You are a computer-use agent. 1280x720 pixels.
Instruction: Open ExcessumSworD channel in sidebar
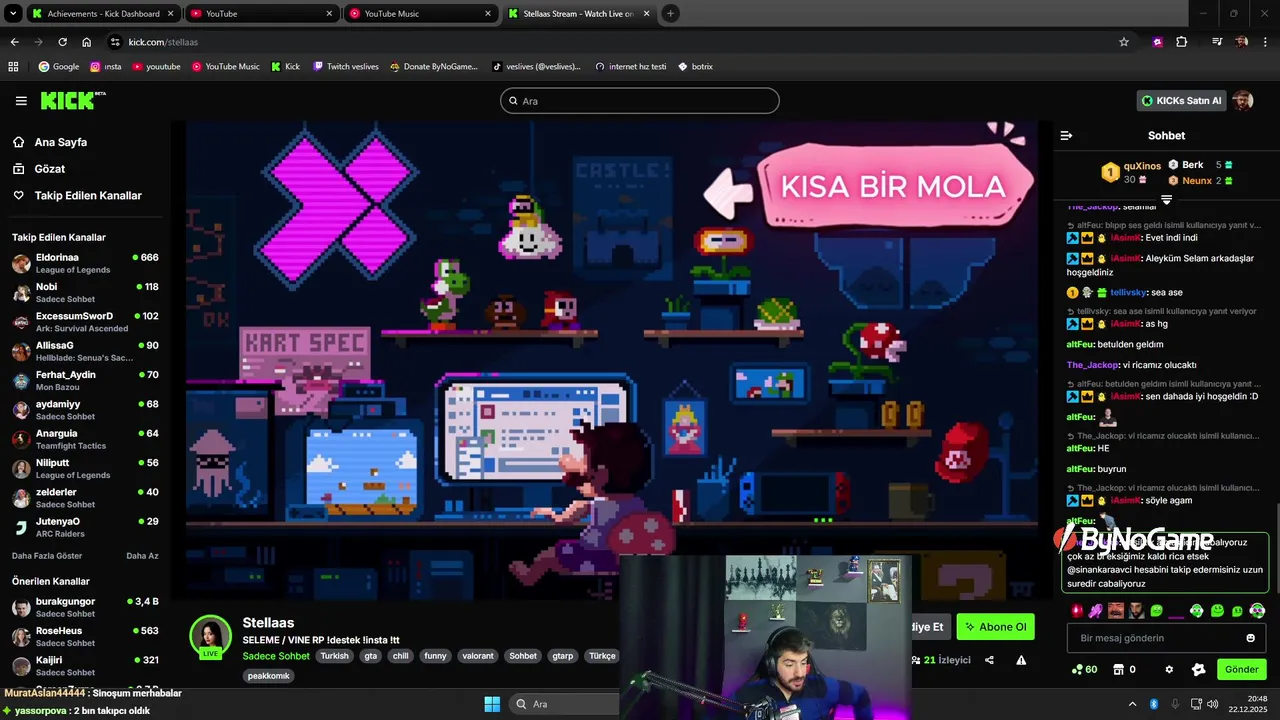tap(85, 322)
